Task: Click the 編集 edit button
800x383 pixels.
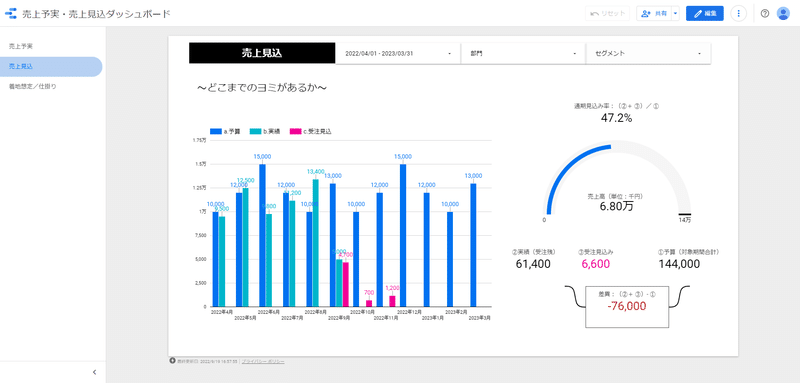Action: 705,14
